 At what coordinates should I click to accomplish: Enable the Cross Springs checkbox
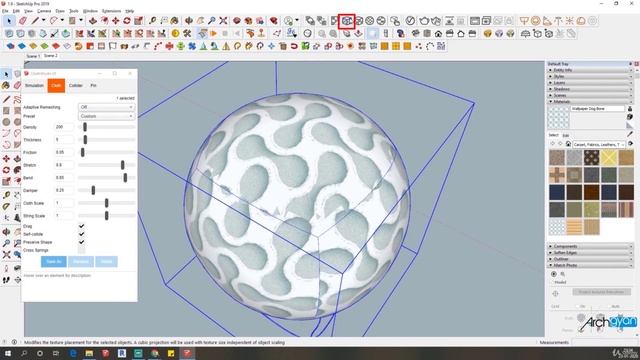tap(82, 250)
